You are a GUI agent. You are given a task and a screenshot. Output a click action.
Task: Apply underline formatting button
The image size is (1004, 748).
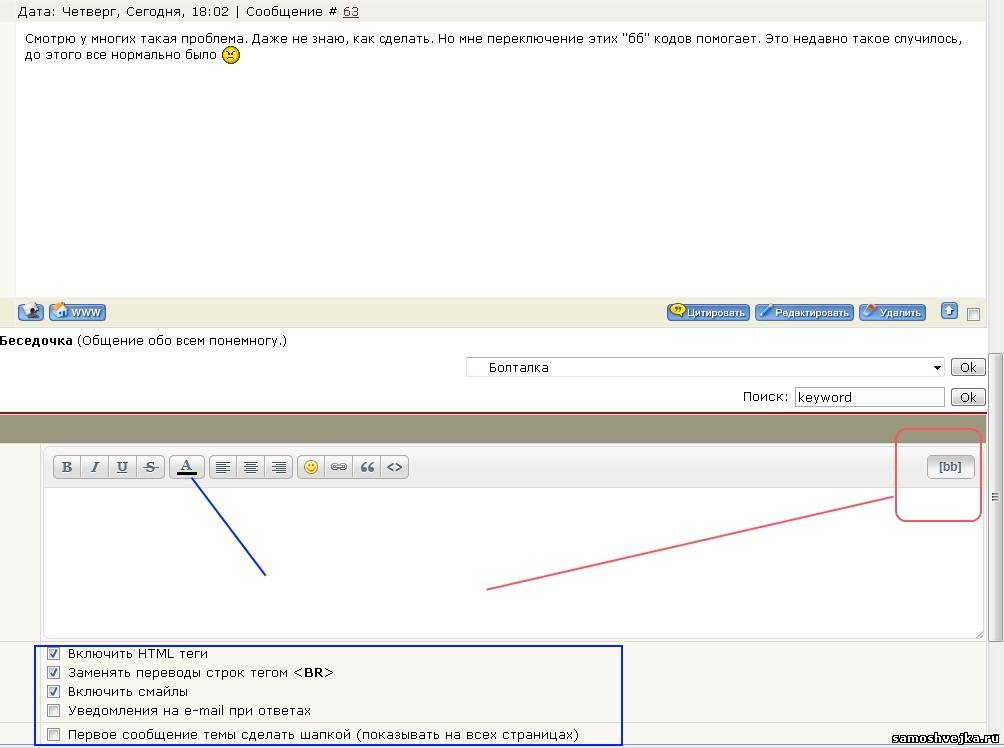[122, 467]
